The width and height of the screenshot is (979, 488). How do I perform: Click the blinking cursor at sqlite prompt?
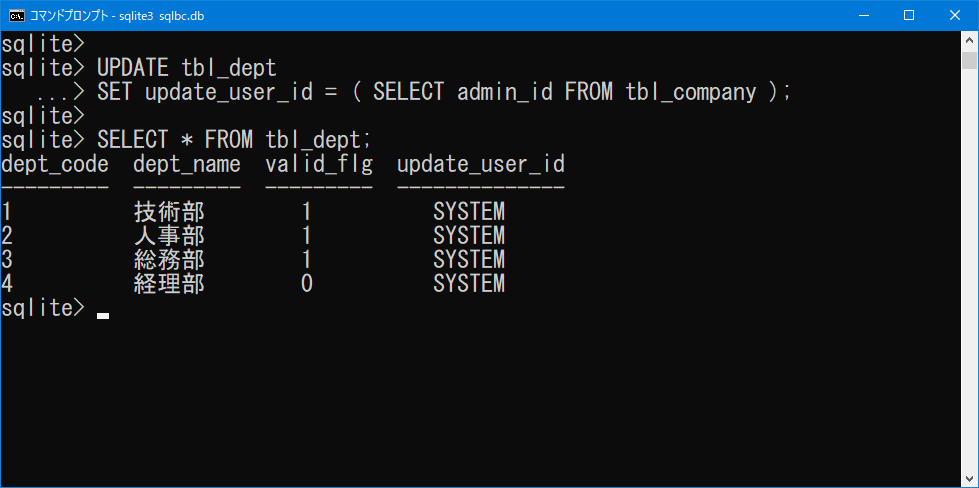(x=103, y=316)
